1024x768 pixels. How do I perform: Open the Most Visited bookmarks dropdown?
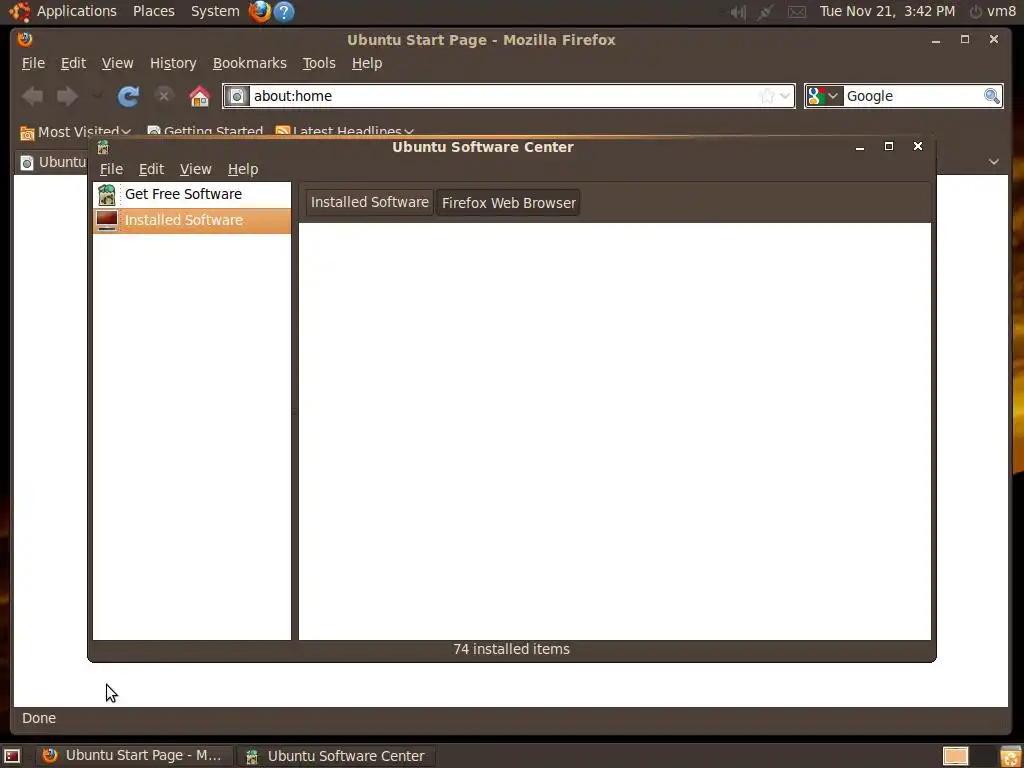point(75,132)
